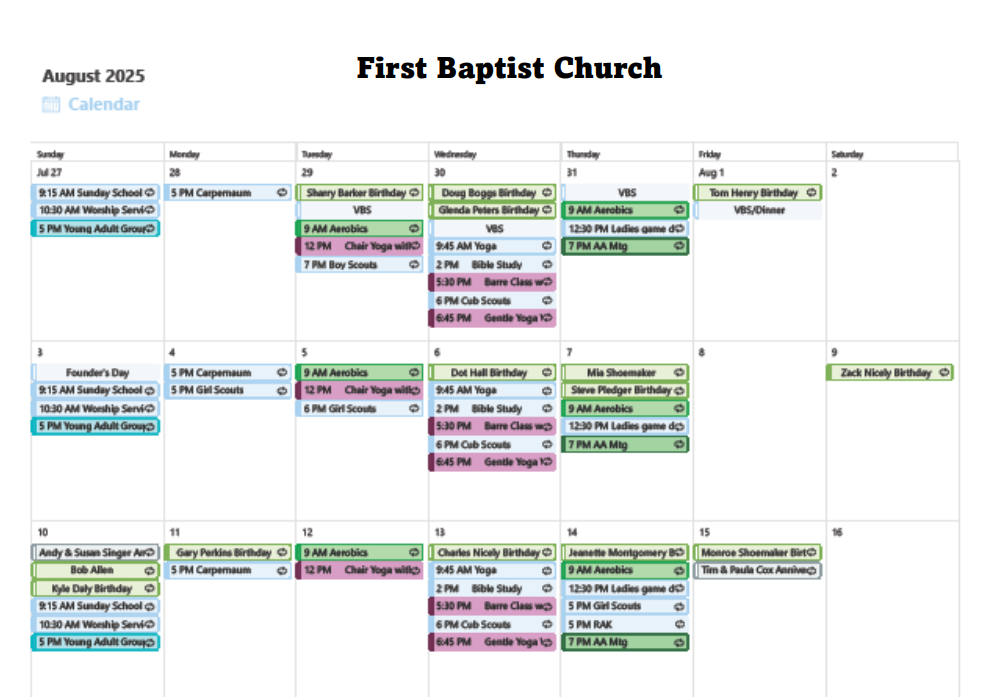Select Tim & Paula Cox Anniversary event
Viewport: 1002px width, 697px height.
tap(758, 570)
